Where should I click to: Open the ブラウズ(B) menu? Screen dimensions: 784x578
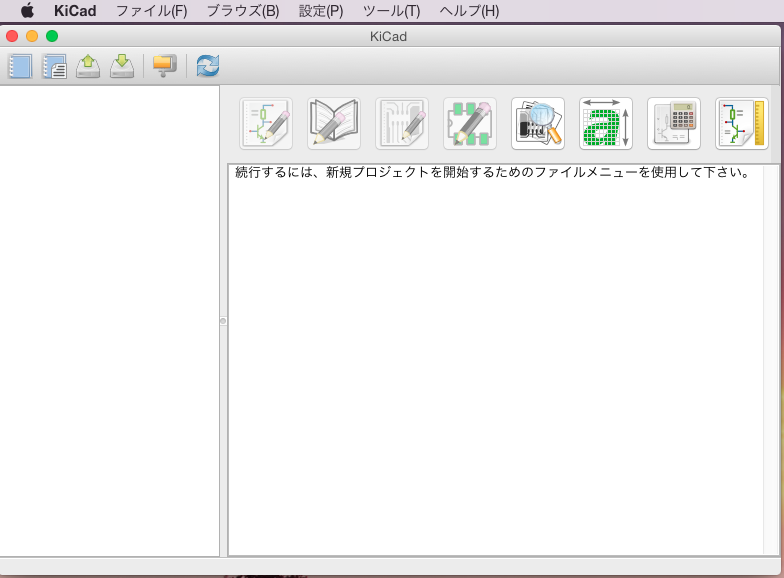point(243,10)
